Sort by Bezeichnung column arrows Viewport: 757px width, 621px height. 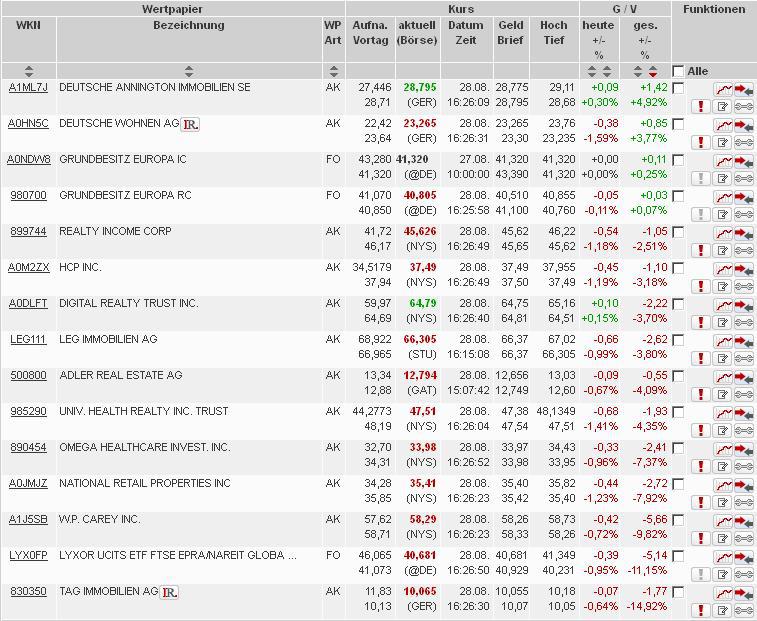[x=189, y=71]
